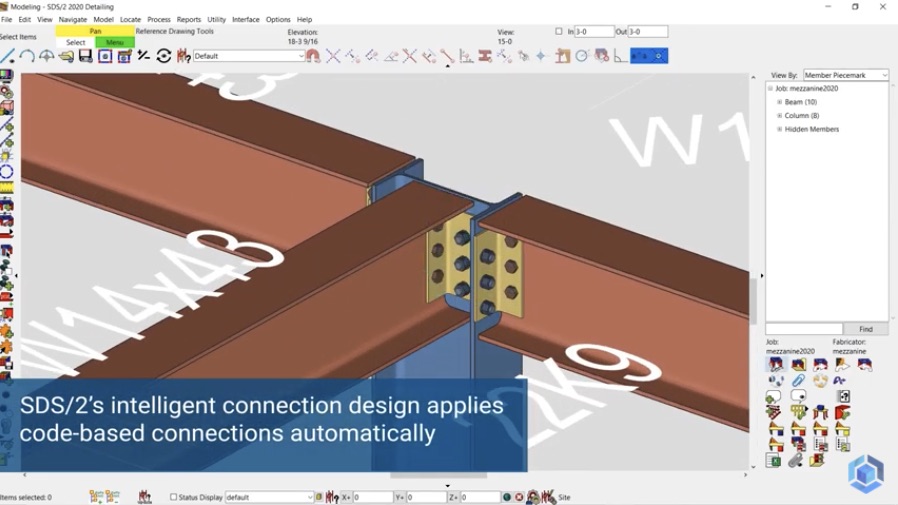Click the blue cube logo icon
The width and height of the screenshot is (898, 505).
(866, 473)
